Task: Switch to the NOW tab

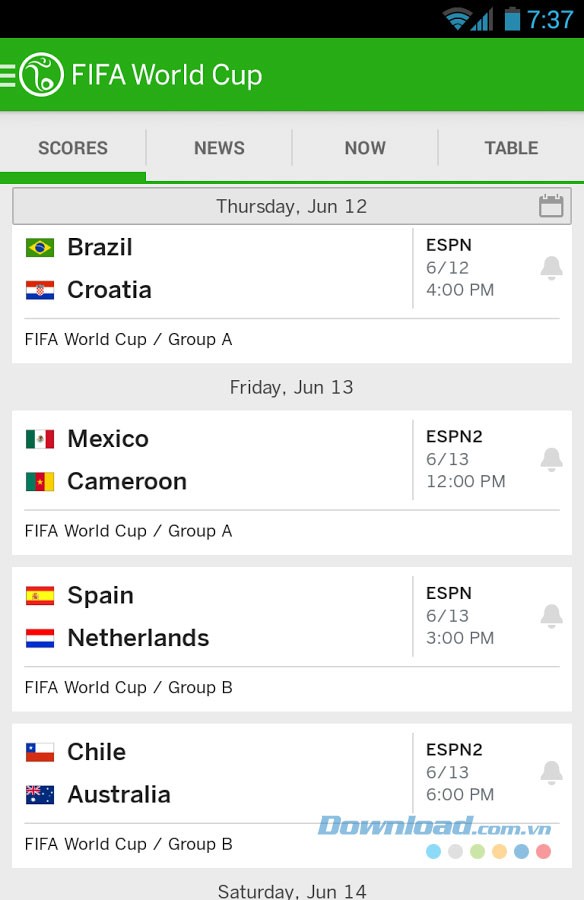Action: coord(364,148)
